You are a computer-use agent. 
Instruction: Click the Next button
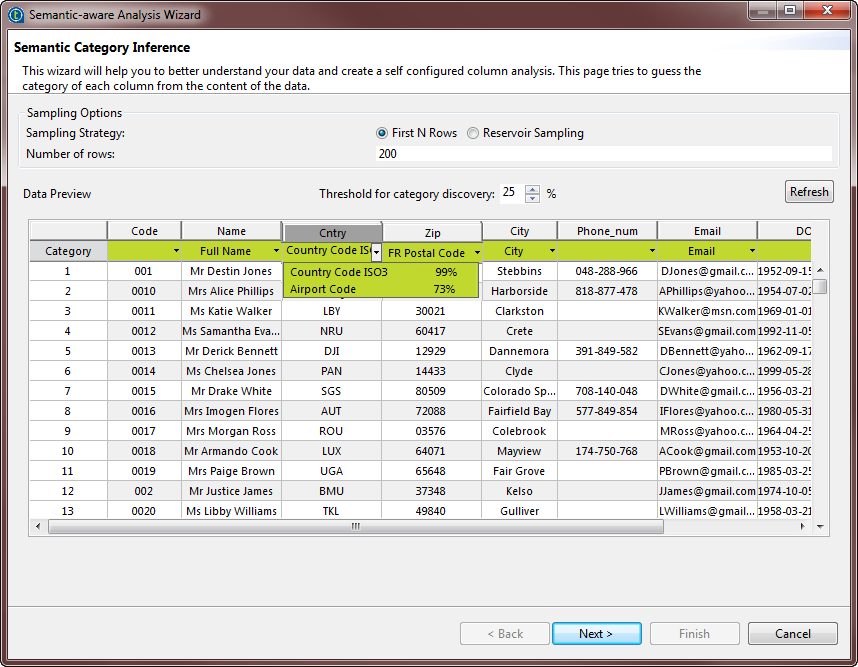pyautogui.click(x=596, y=633)
